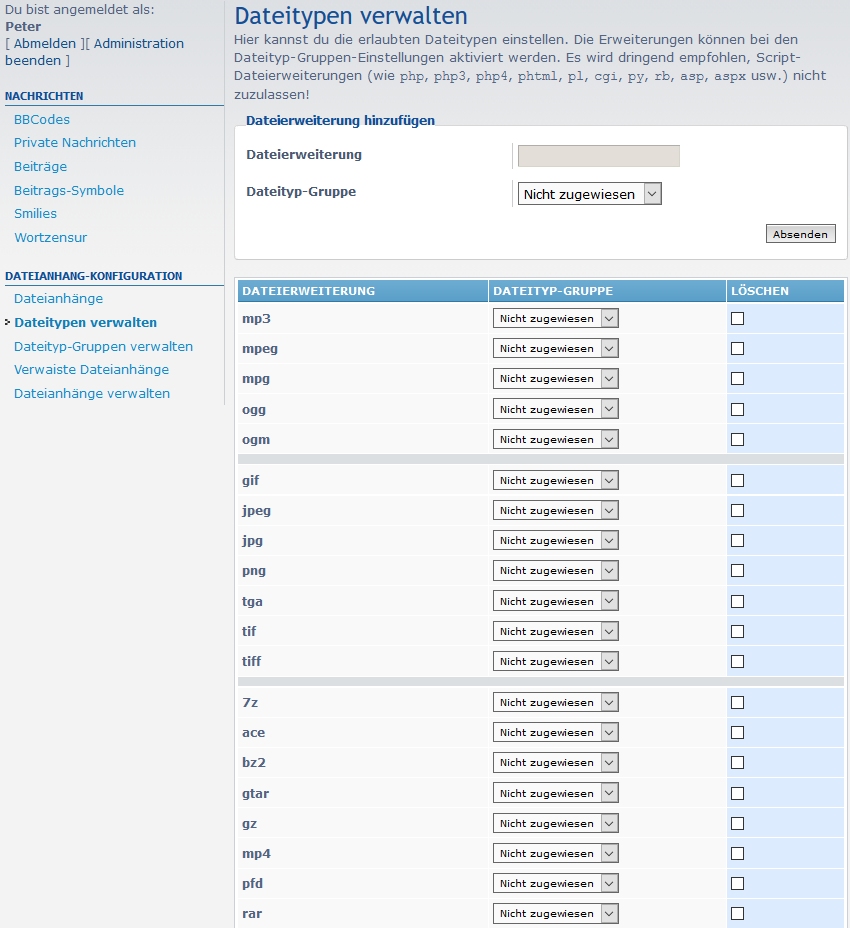The height and width of the screenshot is (928, 850).
Task: Open the group dropdown for tga
Action: (x=556, y=601)
